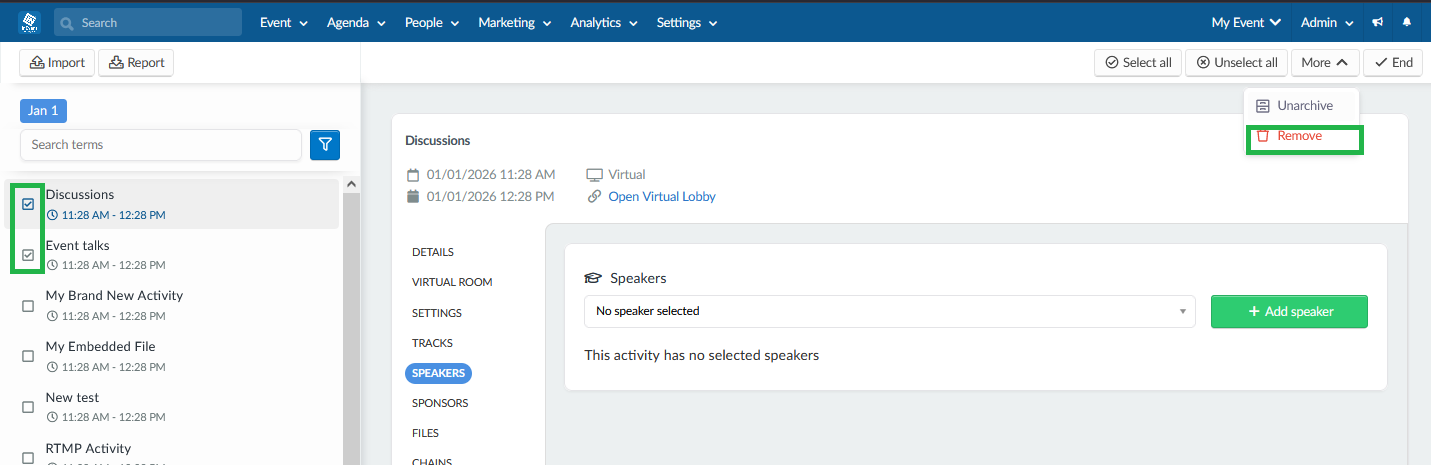
Task: Click the search magnifier icon
Action: click(x=68, y=23)
